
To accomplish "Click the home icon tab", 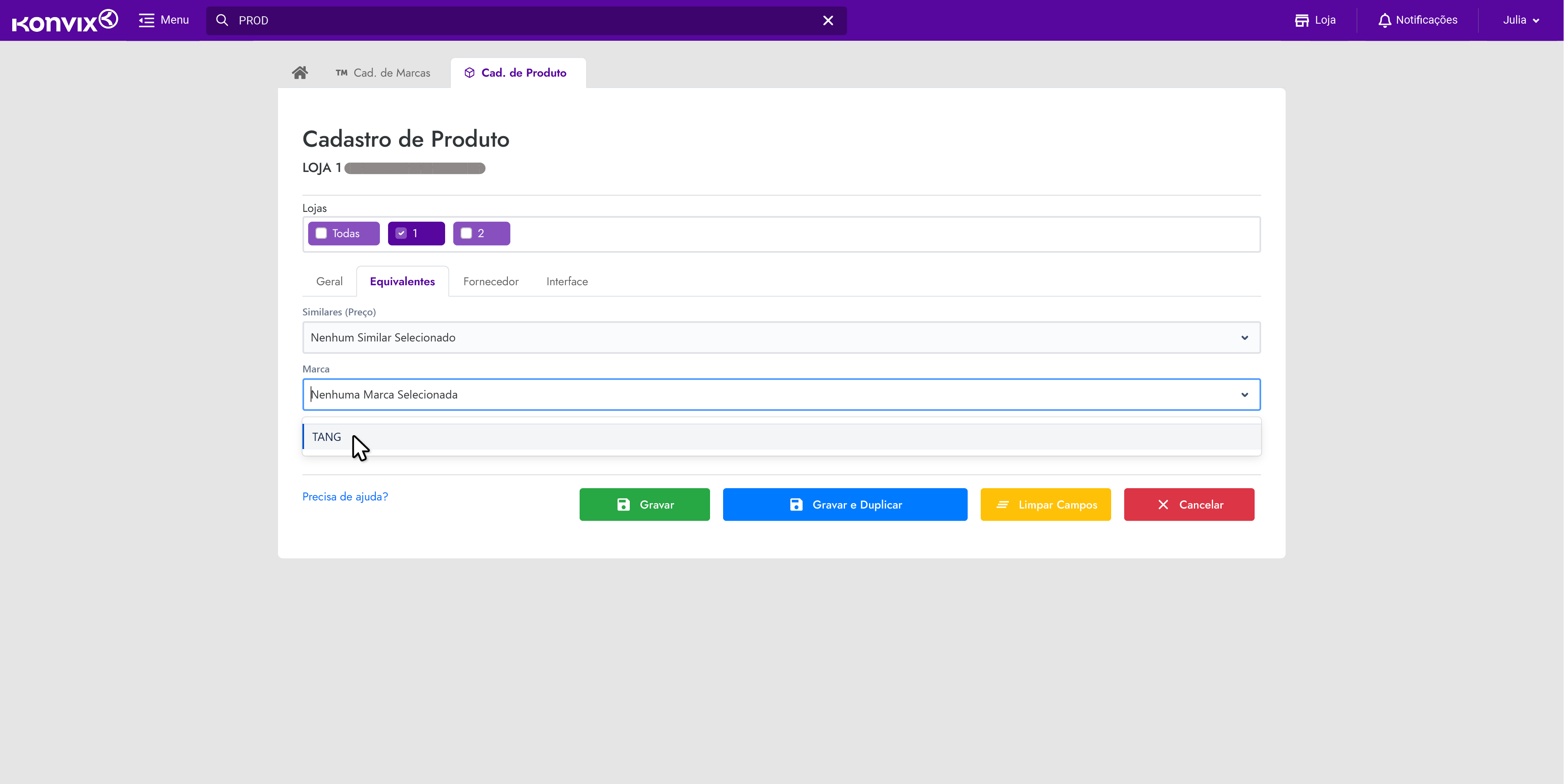I will click(300, 73).
